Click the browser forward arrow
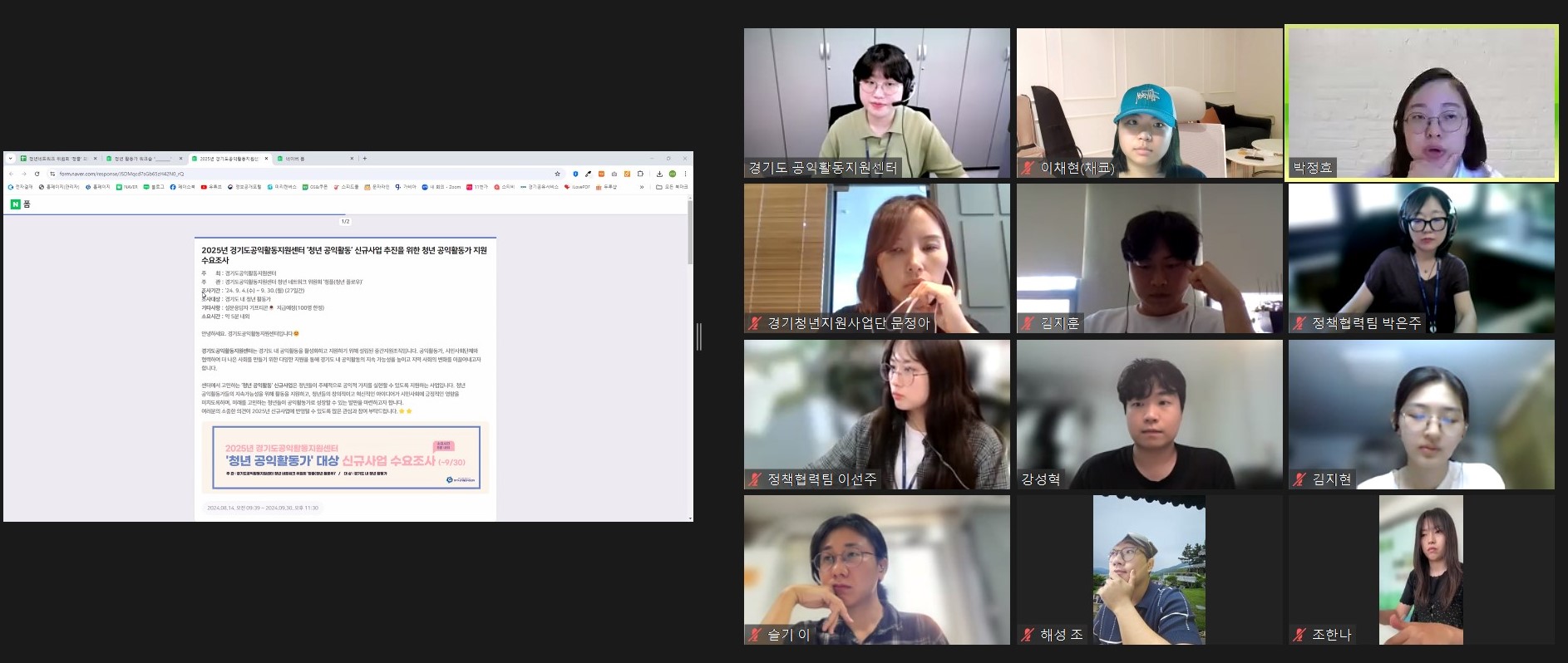The width and height of the screenshot is (1568, 663). tap(23, 174)
